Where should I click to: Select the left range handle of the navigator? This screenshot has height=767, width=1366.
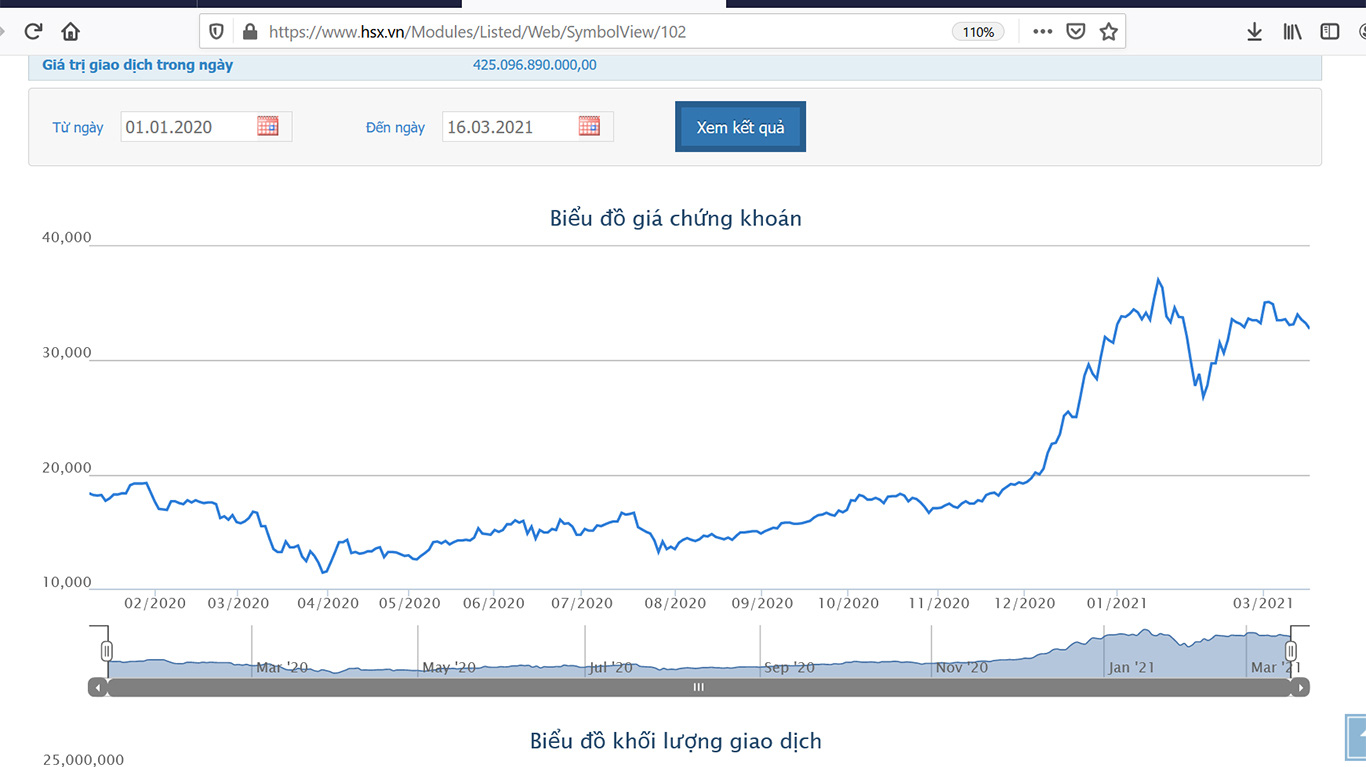(x=107, y=651)
